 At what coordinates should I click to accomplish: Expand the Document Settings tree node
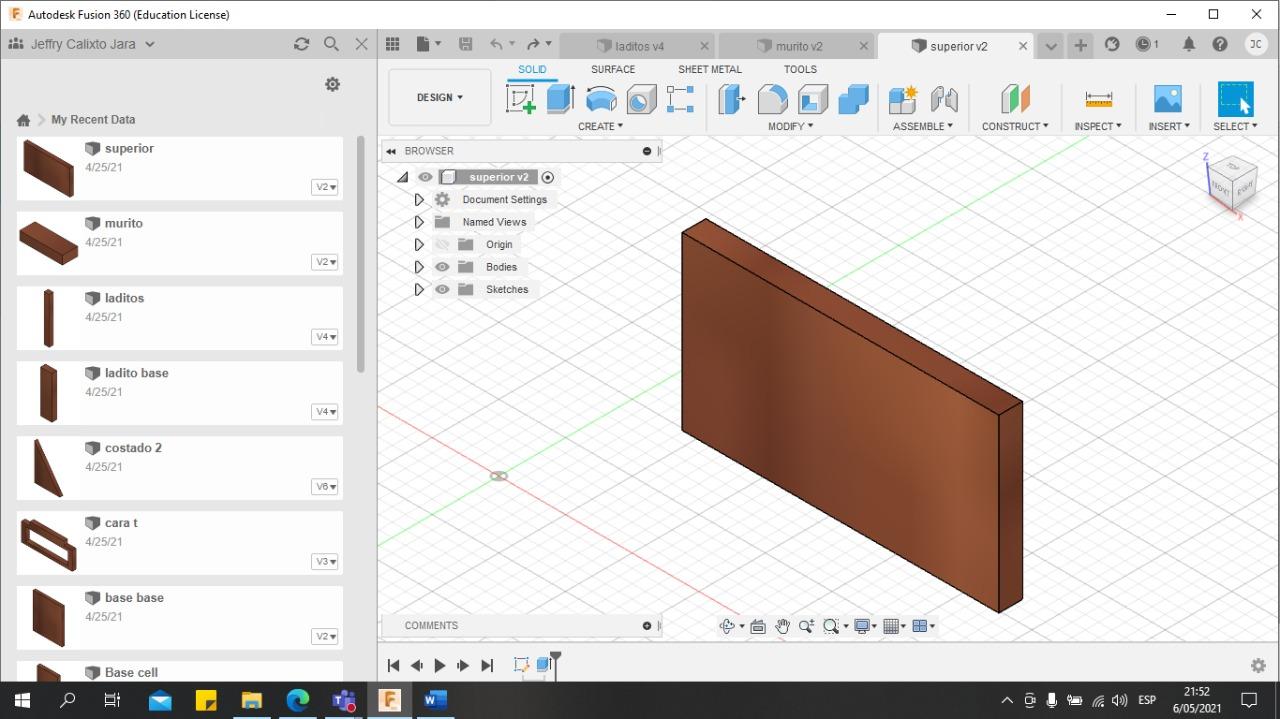[x=419, y=200]
